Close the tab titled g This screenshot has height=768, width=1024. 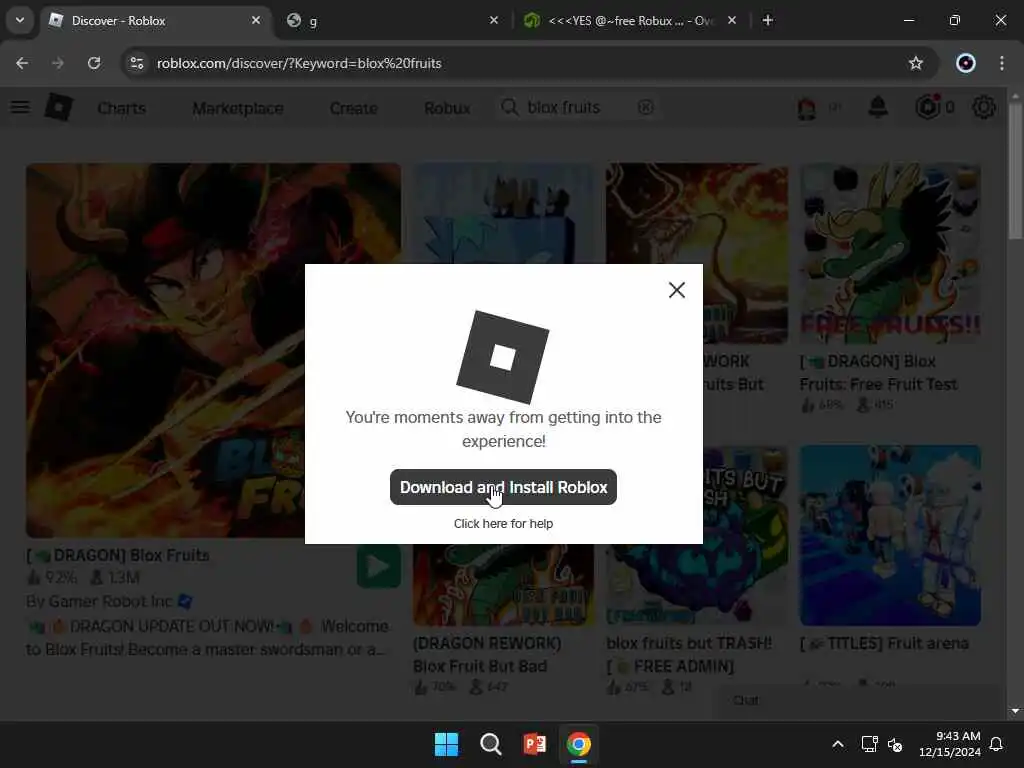point(494,20)
